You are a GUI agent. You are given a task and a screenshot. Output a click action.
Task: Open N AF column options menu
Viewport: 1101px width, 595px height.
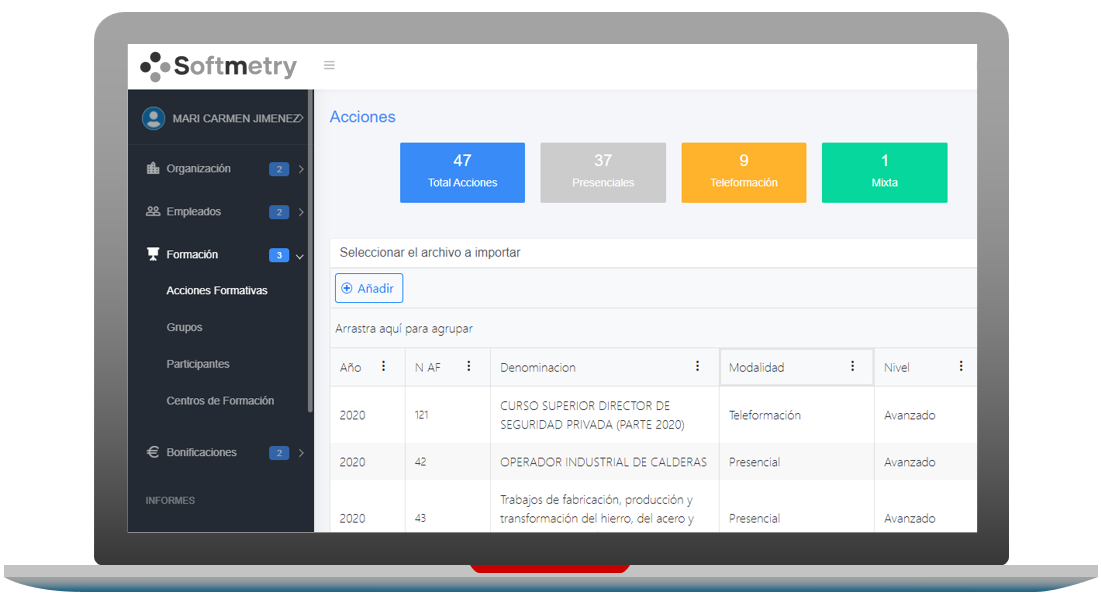(x=469, y=366)
